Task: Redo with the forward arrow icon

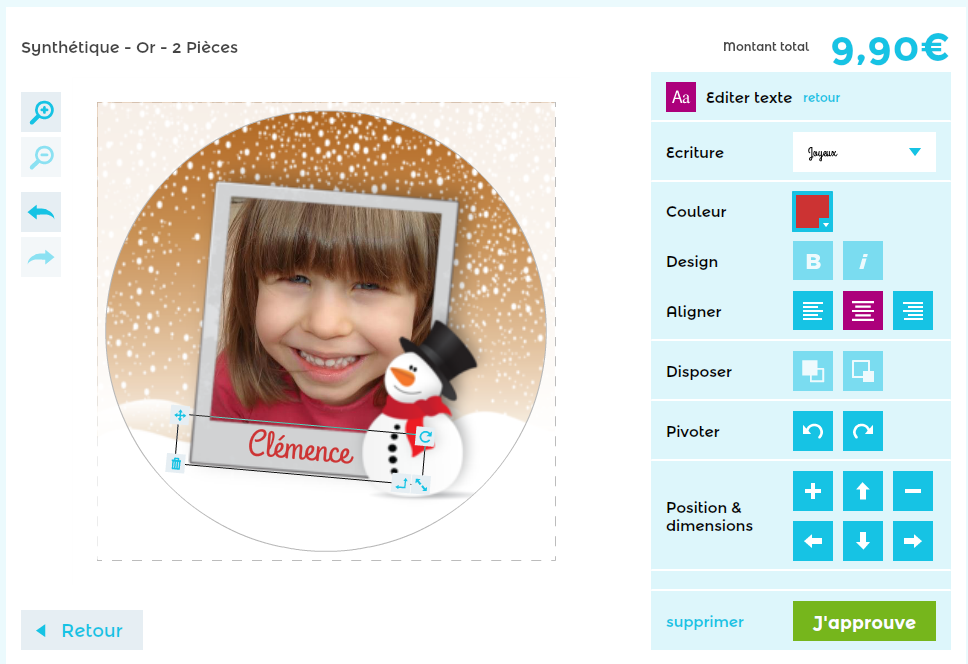Action: 41,257
